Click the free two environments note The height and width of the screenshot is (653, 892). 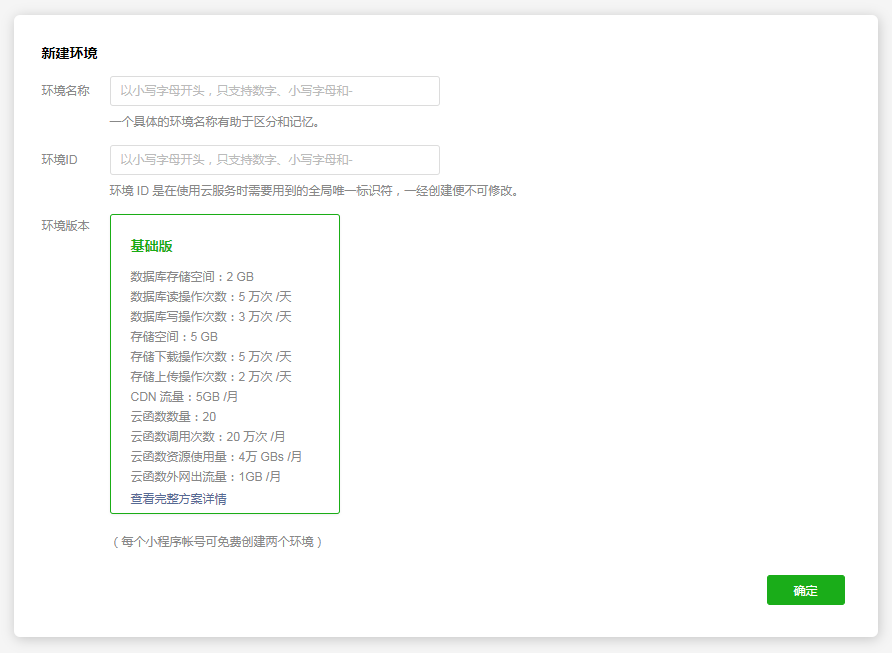(216, 542)
